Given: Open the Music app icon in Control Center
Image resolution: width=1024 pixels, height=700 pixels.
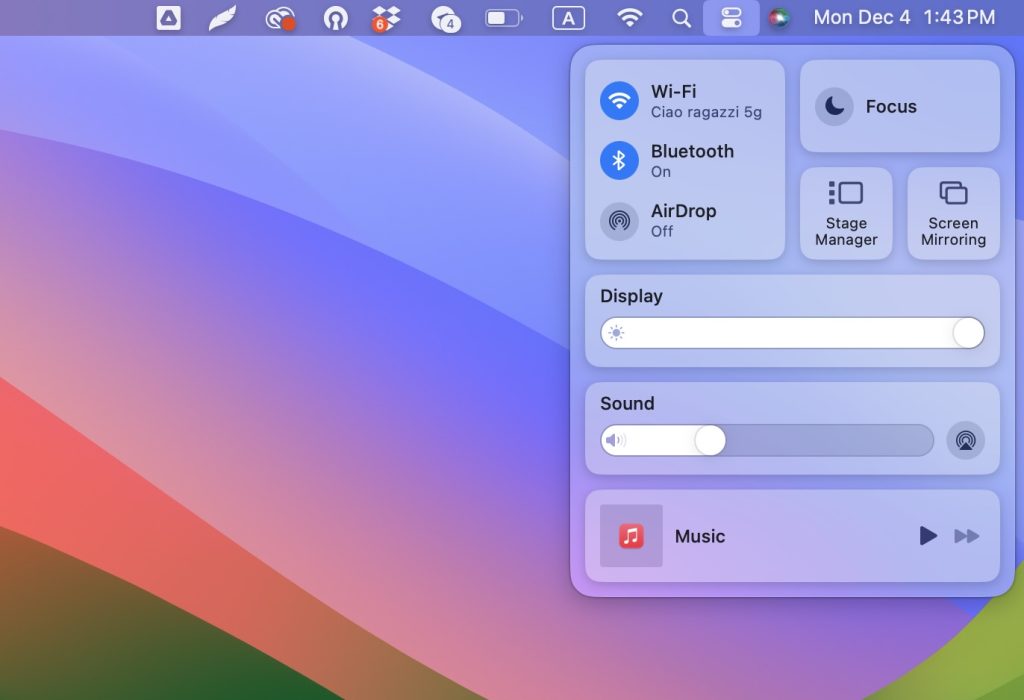Looking at the screenshot, I should pos(631,536).
